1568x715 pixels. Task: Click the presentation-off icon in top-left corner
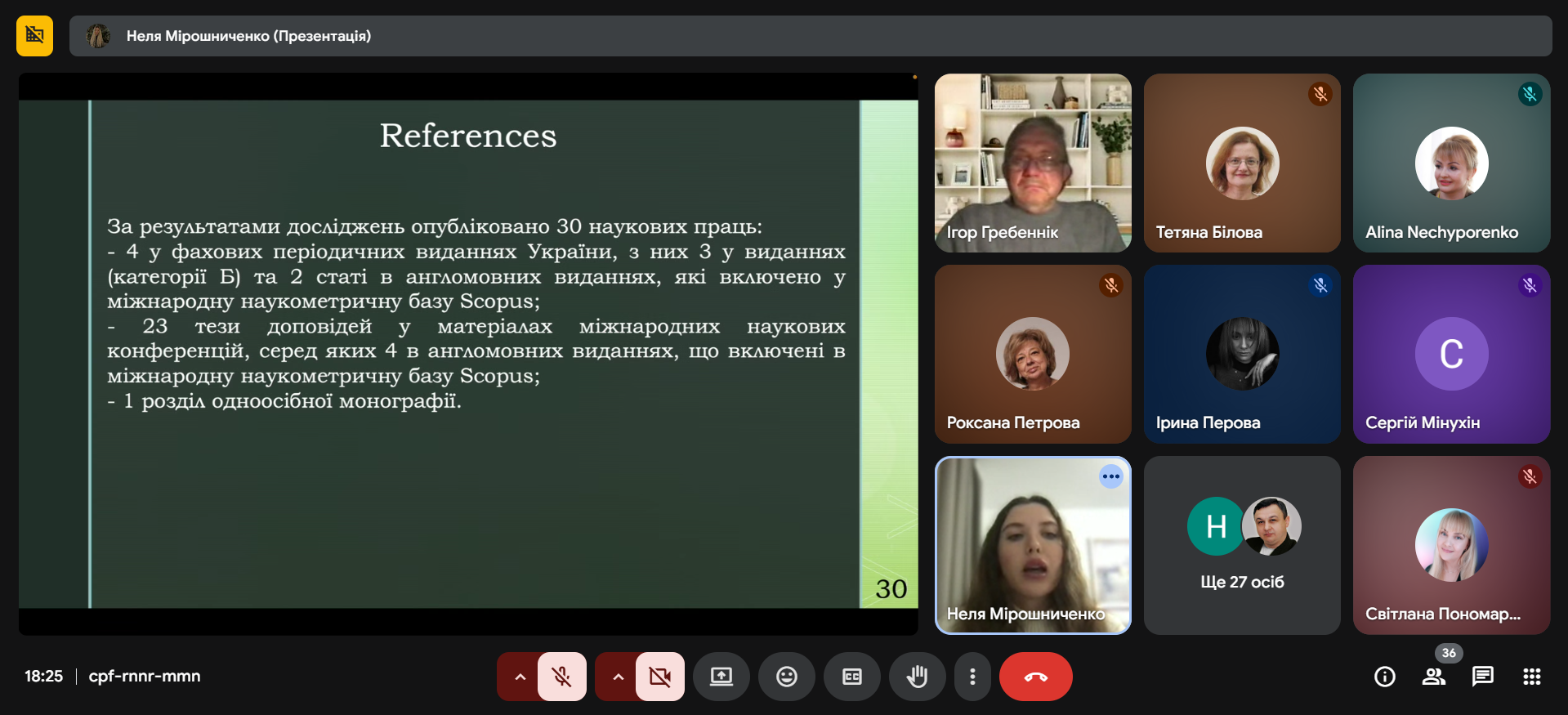pyautogui.click(x=34, y=36)
